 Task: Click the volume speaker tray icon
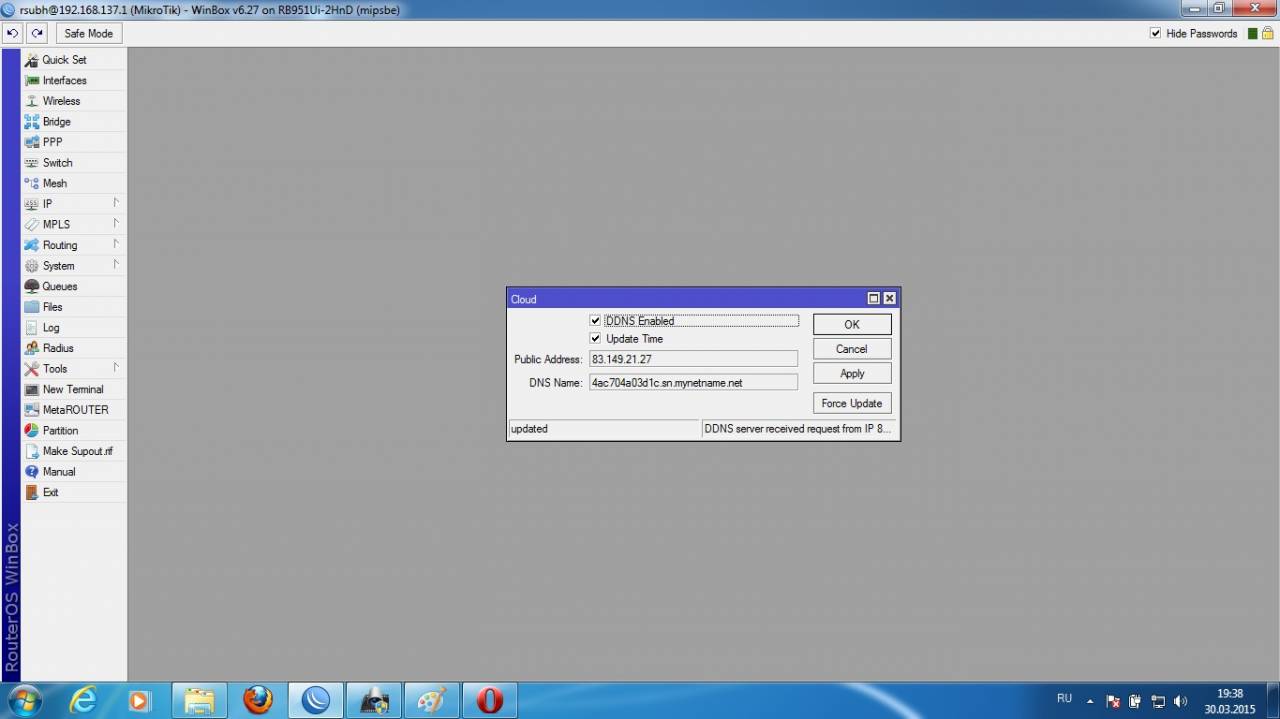pos(1180,701)
